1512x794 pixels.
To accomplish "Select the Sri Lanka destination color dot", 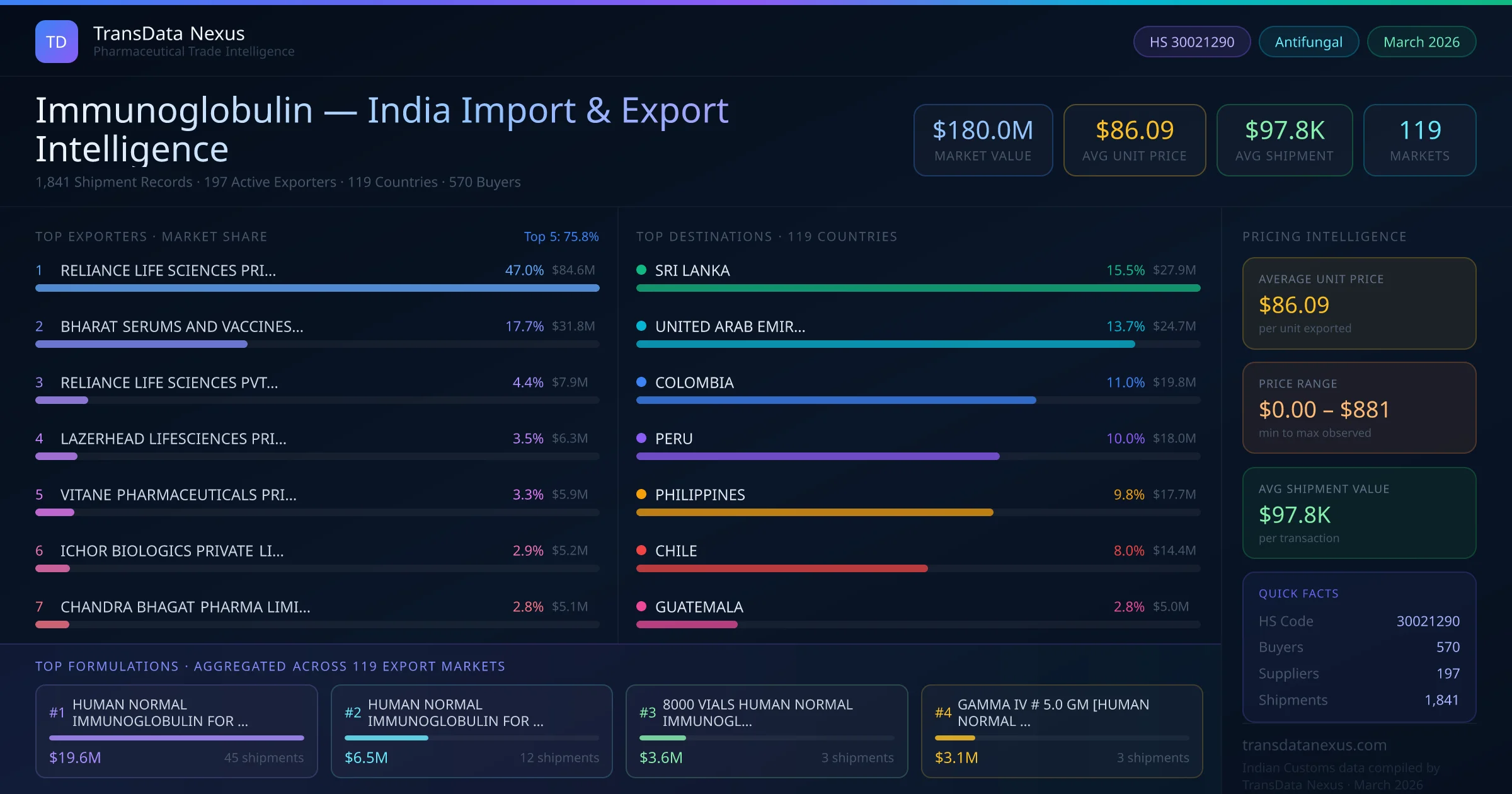I will pos(641,269).
